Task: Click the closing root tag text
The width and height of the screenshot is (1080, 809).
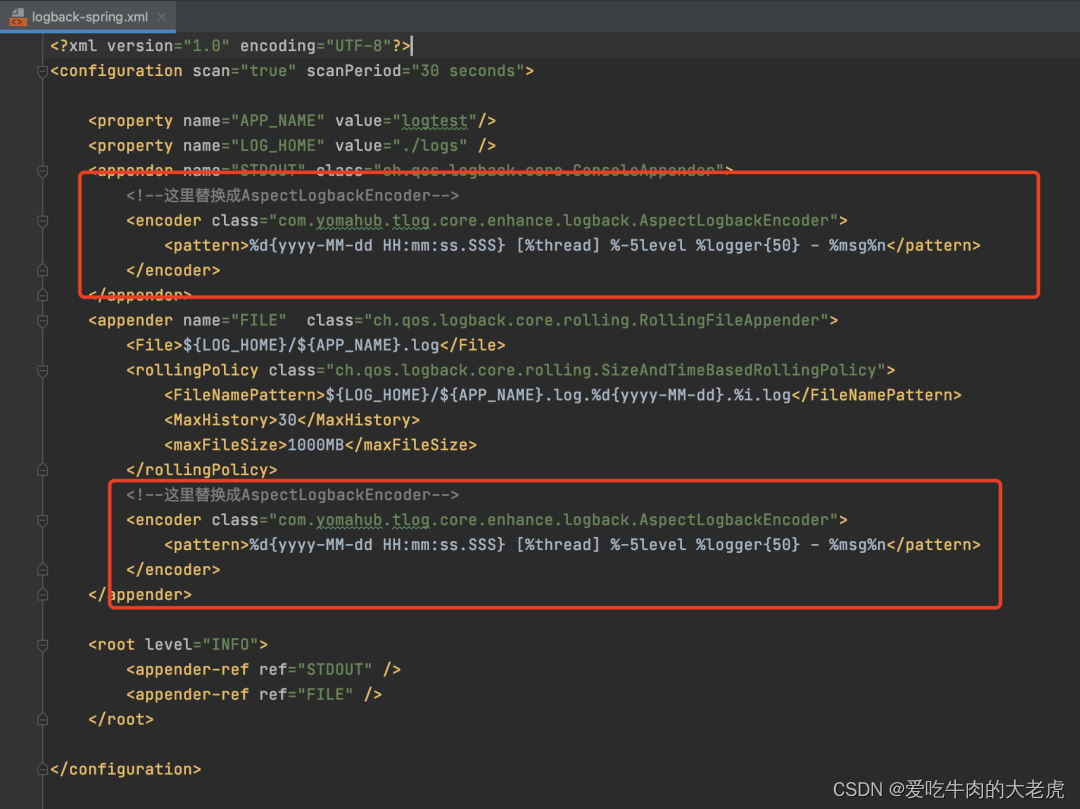Action: click(x=121, y=719)
